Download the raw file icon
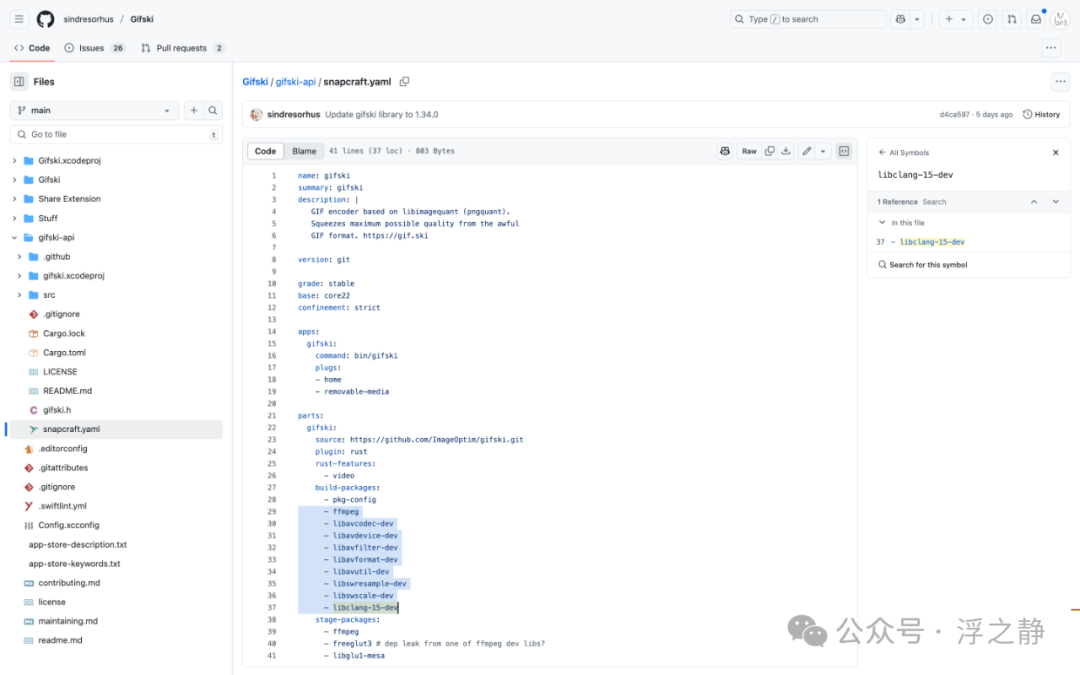 [x=785, y=151]
